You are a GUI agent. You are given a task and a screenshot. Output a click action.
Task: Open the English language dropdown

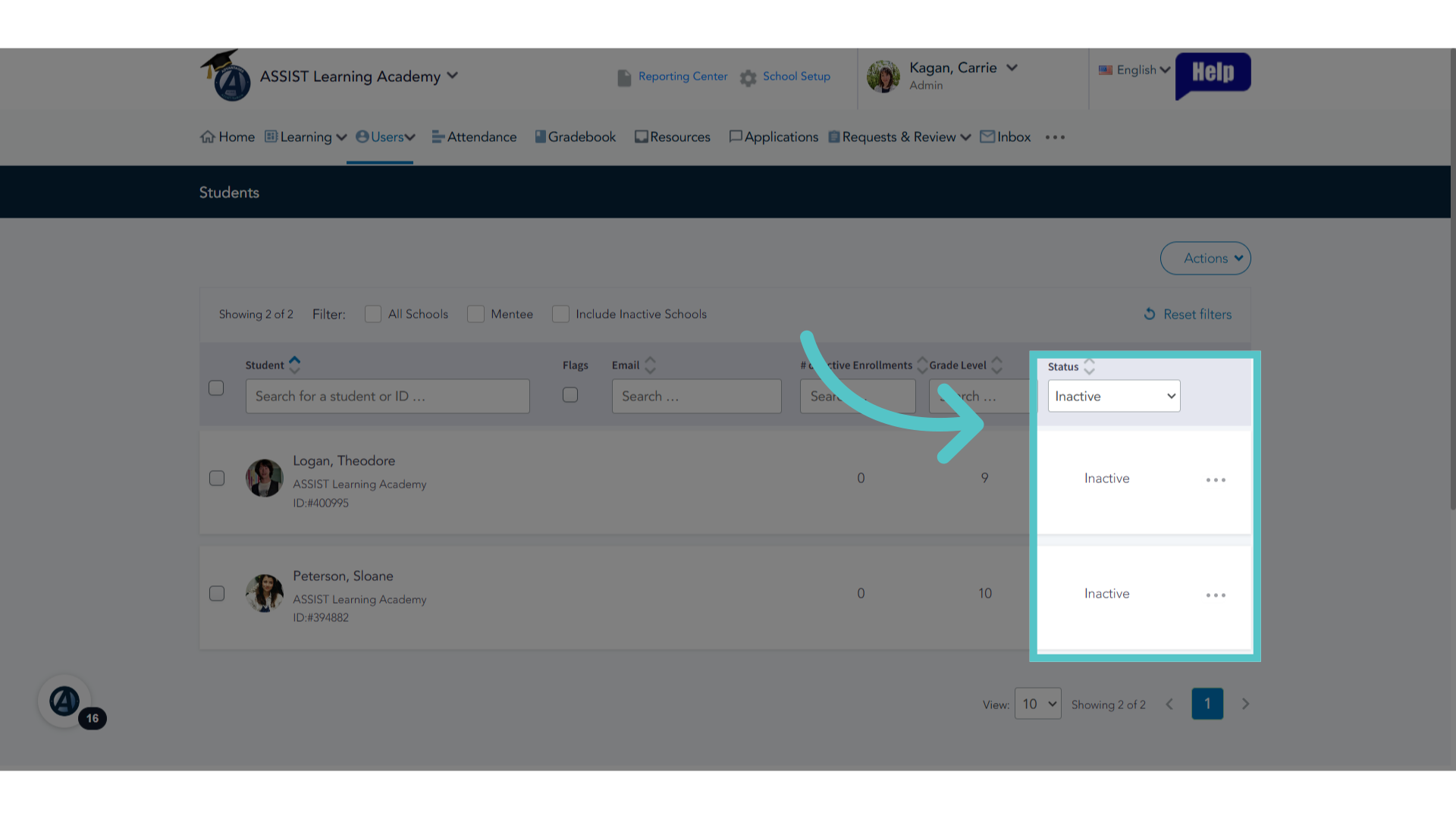(1134, 70)
